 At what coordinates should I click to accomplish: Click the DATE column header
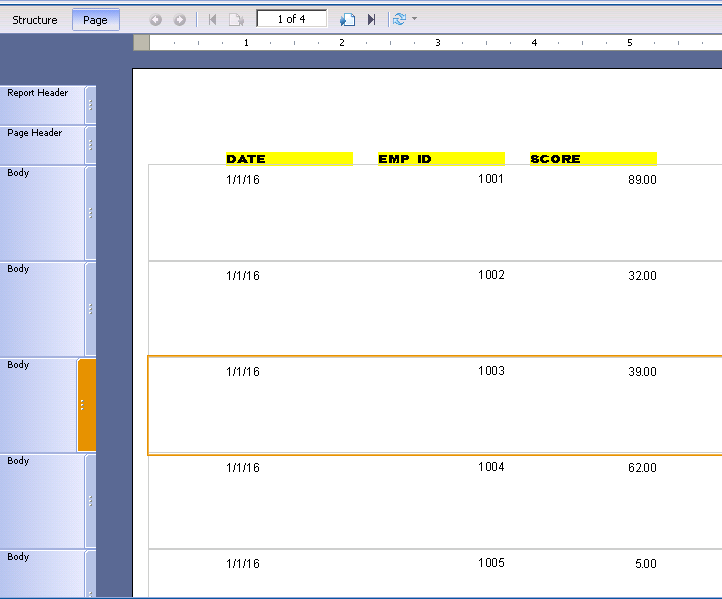[289, 159]
